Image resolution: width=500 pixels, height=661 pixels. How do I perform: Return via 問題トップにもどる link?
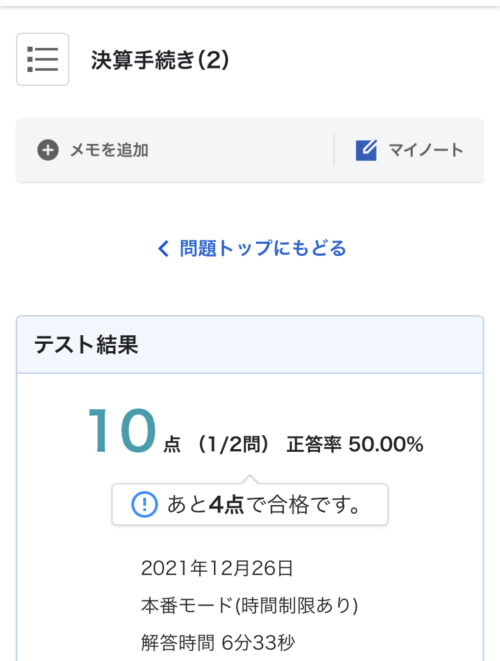[252, 248]
